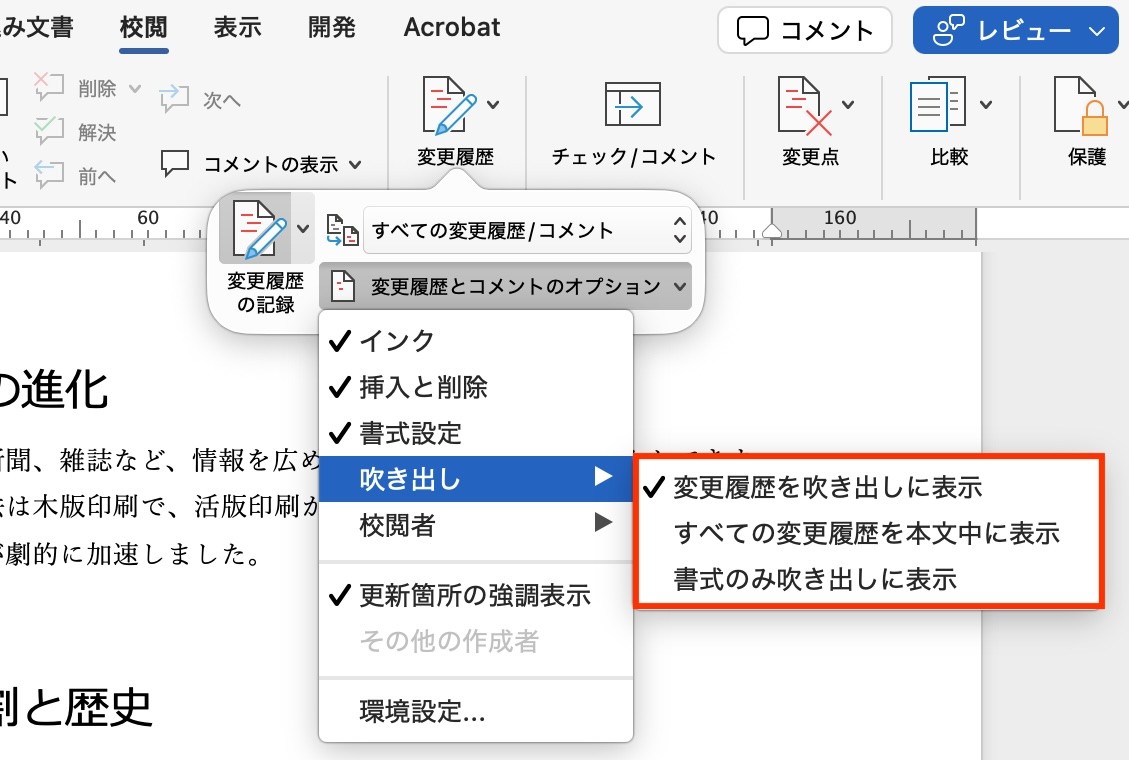Screen dimensions: 1129x760
Task: Open the 校閲者 submenu item
Action: tap(475, 525)
